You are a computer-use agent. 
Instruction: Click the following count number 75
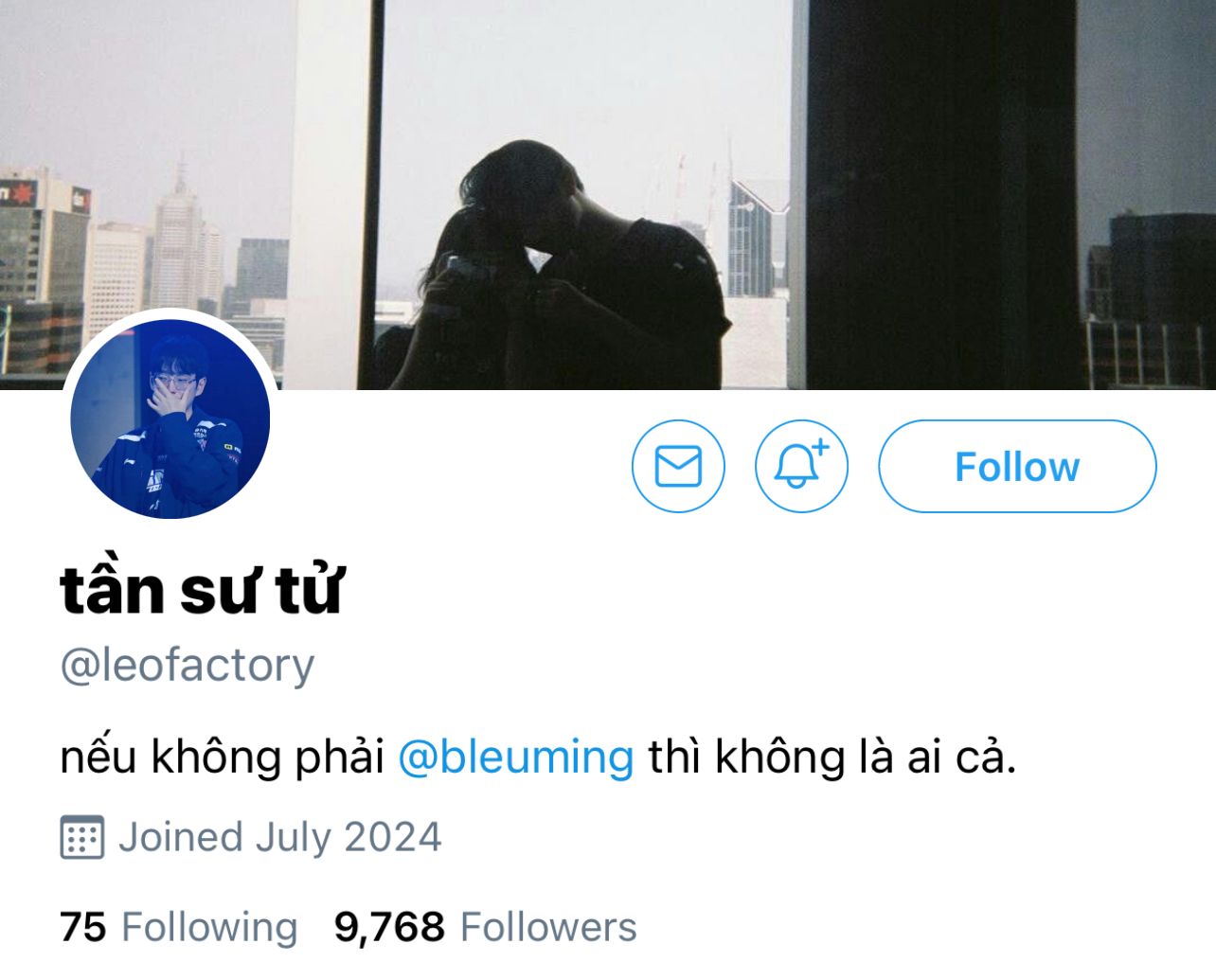pos(83,927)
